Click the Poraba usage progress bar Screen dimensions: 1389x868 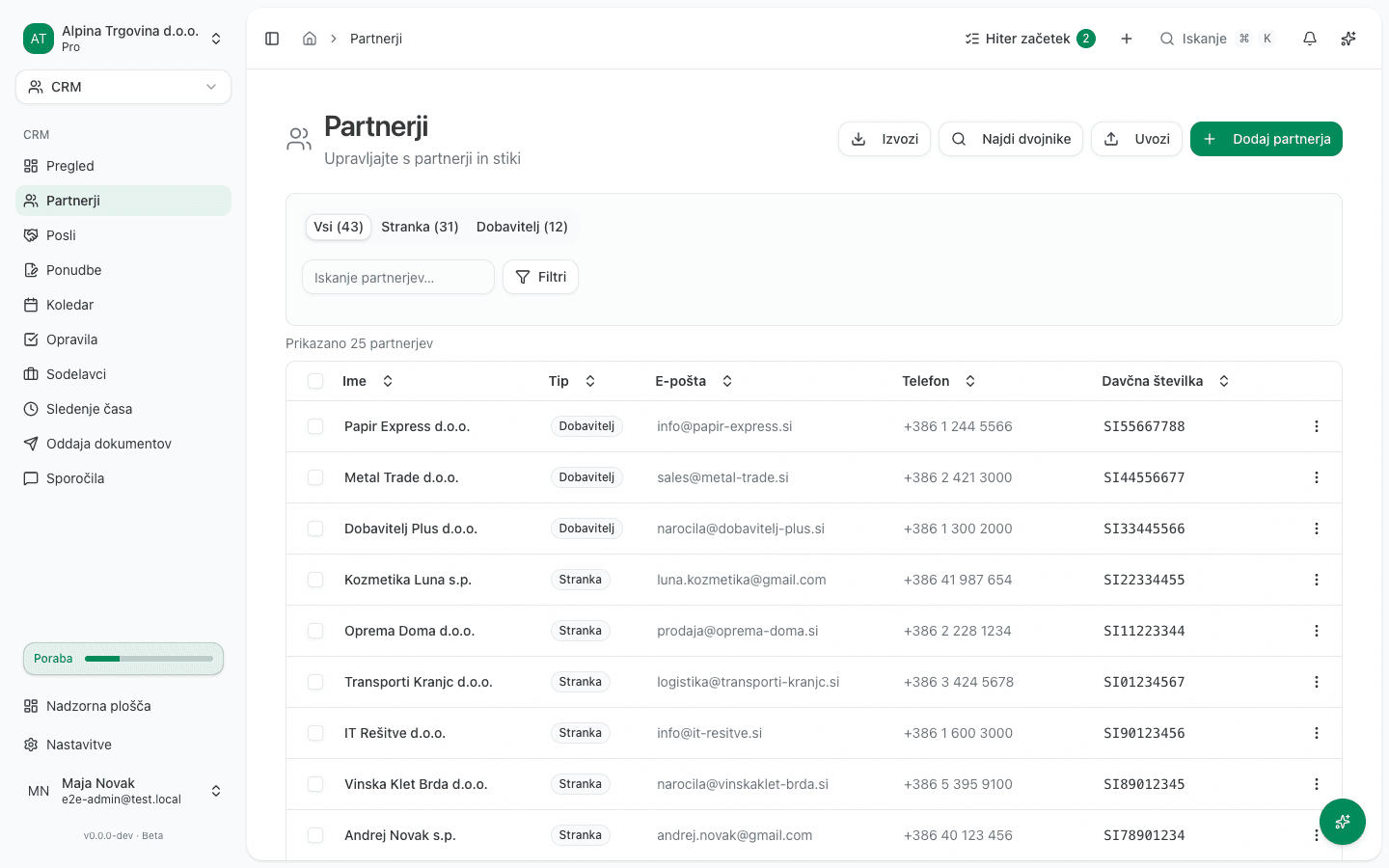(123, 659)
